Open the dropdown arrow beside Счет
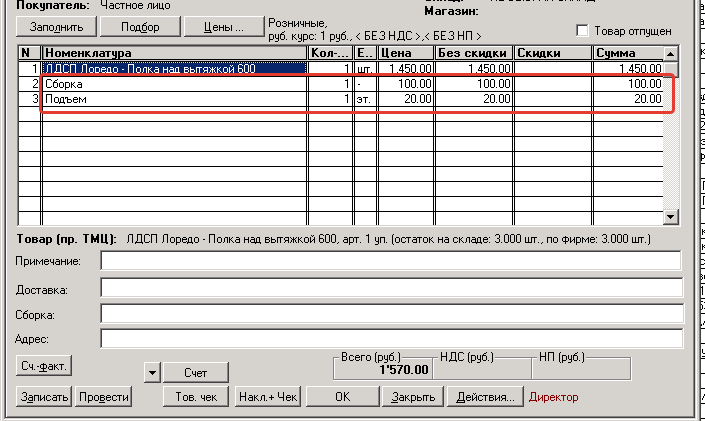705x421 pixels. coord(152,372)
